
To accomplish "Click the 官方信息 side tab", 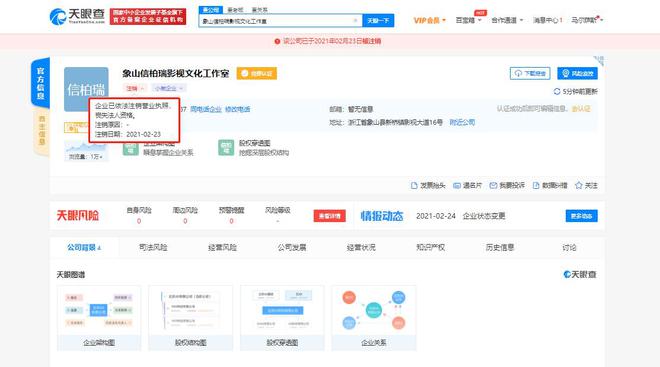I will [x=40, y=82].
